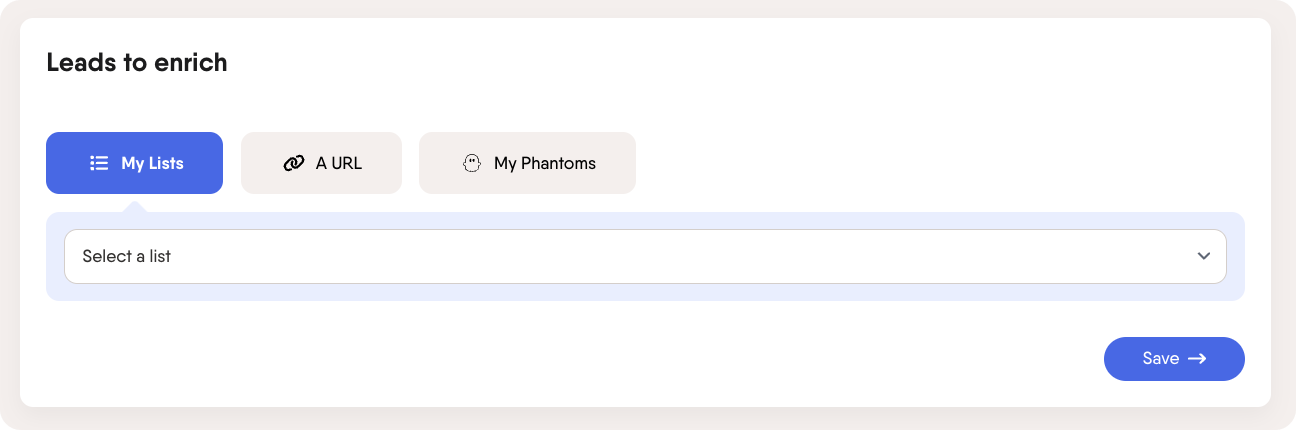
Task: Switch to the A URL tab
Action: [321, 163]
